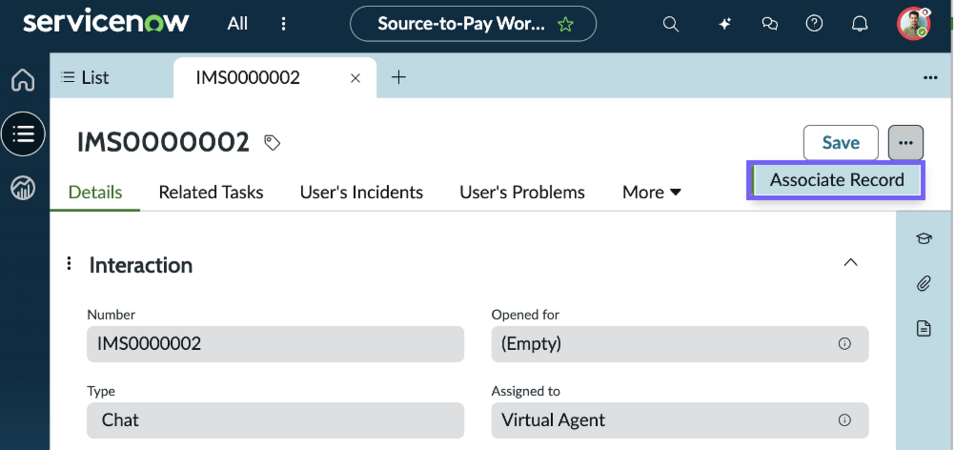Open the All menu
Screen dimensions: 955x450
(238, 24)
